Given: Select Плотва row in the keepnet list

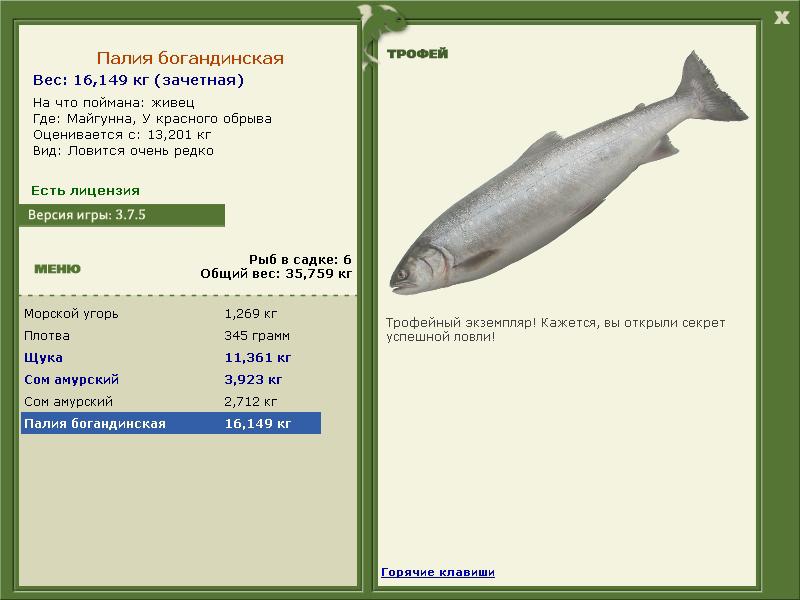Looking at the screenshot, I should [171, 336].
